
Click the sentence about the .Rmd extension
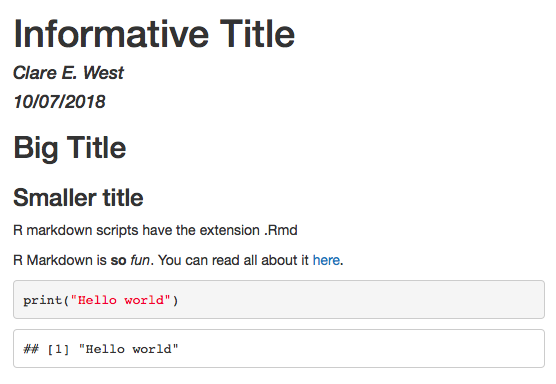coord(155,230)
